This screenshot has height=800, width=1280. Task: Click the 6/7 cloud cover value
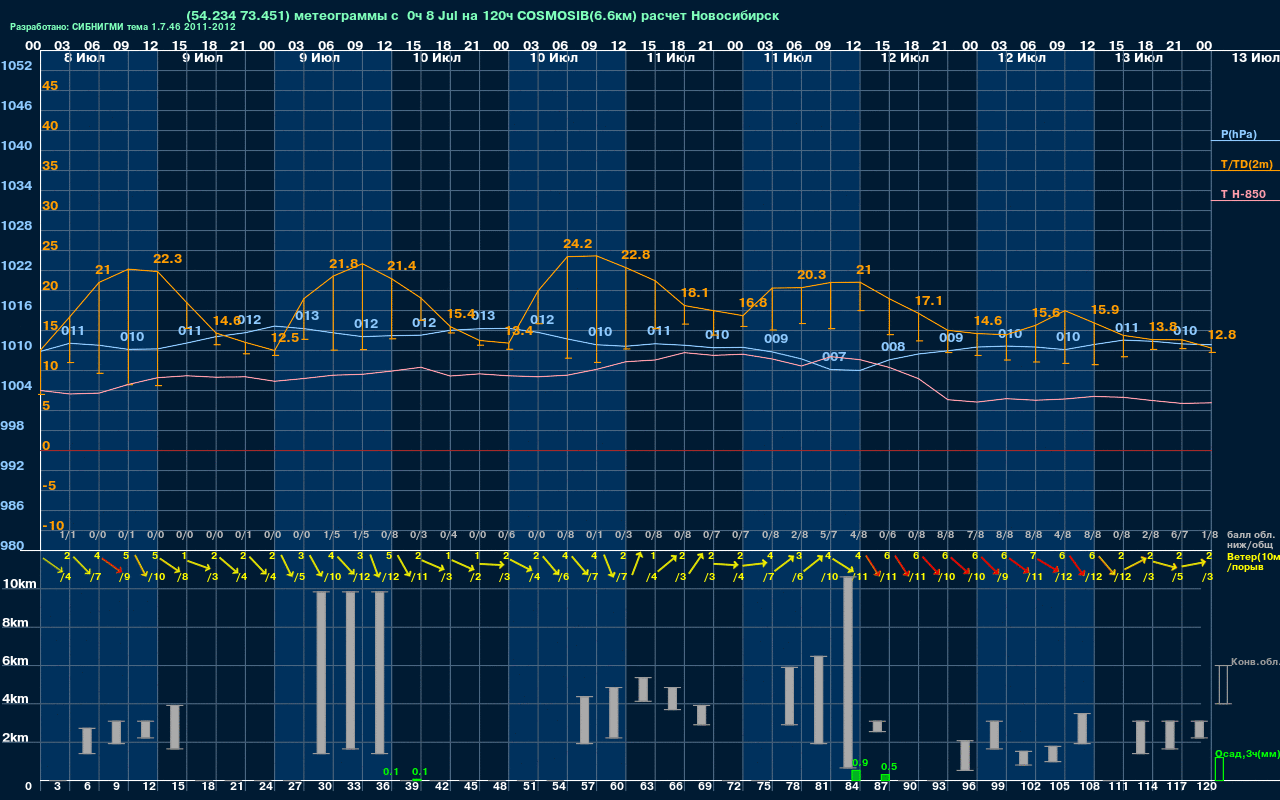click(x=1180, y=535)
